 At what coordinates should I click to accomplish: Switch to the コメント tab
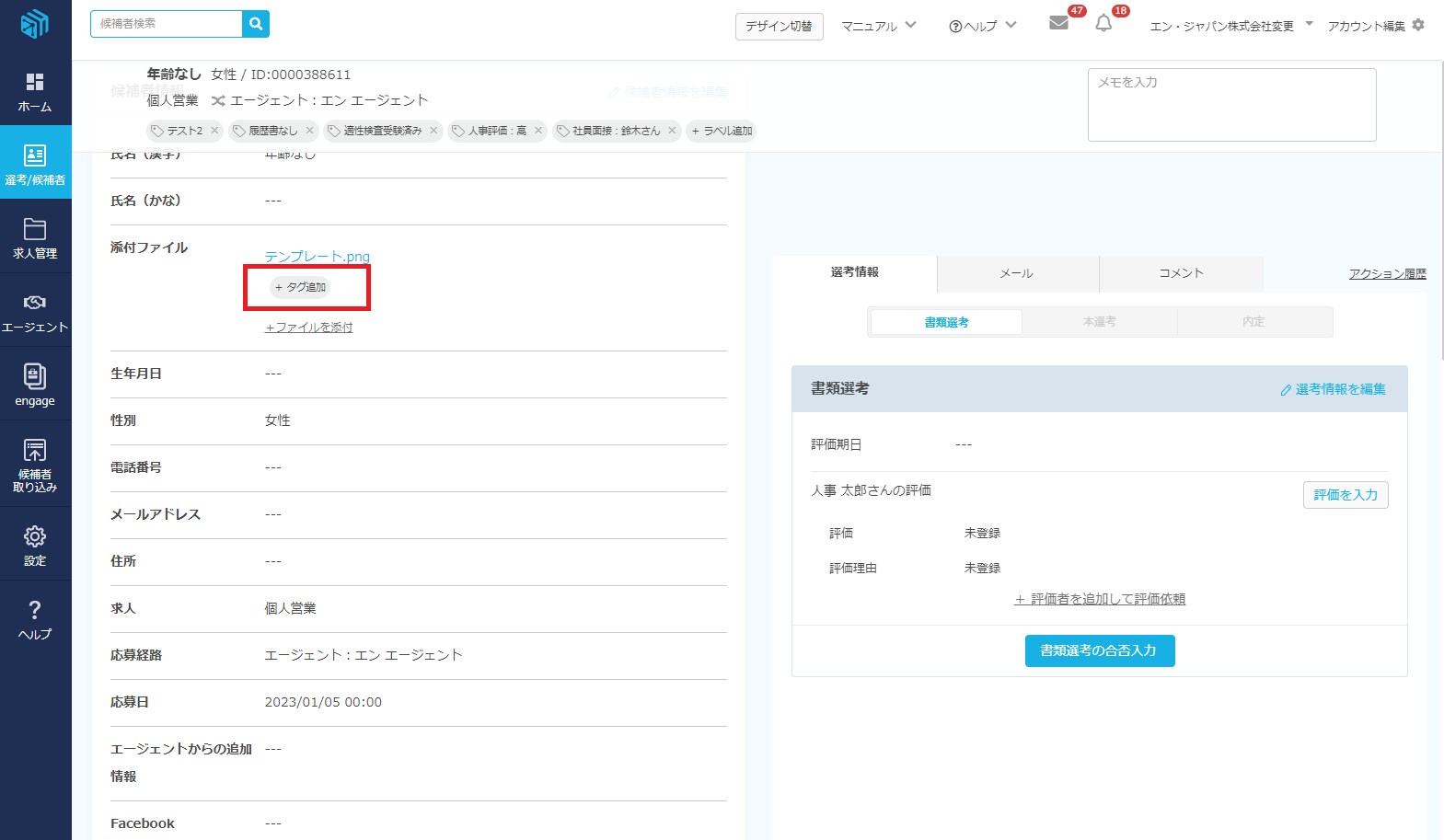tap(1181, 273)
